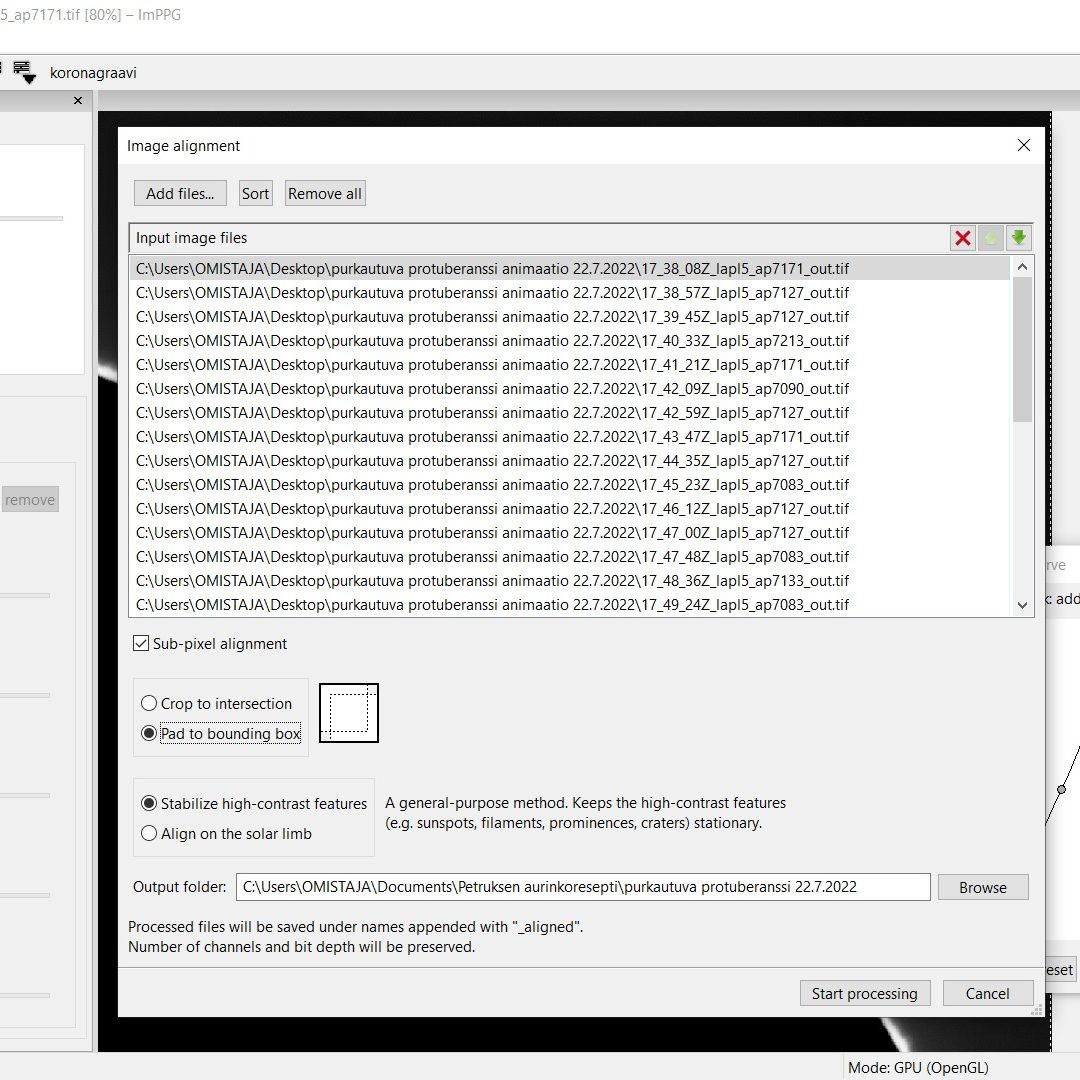
Task: Click the Add files... button
Action: coord(180,194)
